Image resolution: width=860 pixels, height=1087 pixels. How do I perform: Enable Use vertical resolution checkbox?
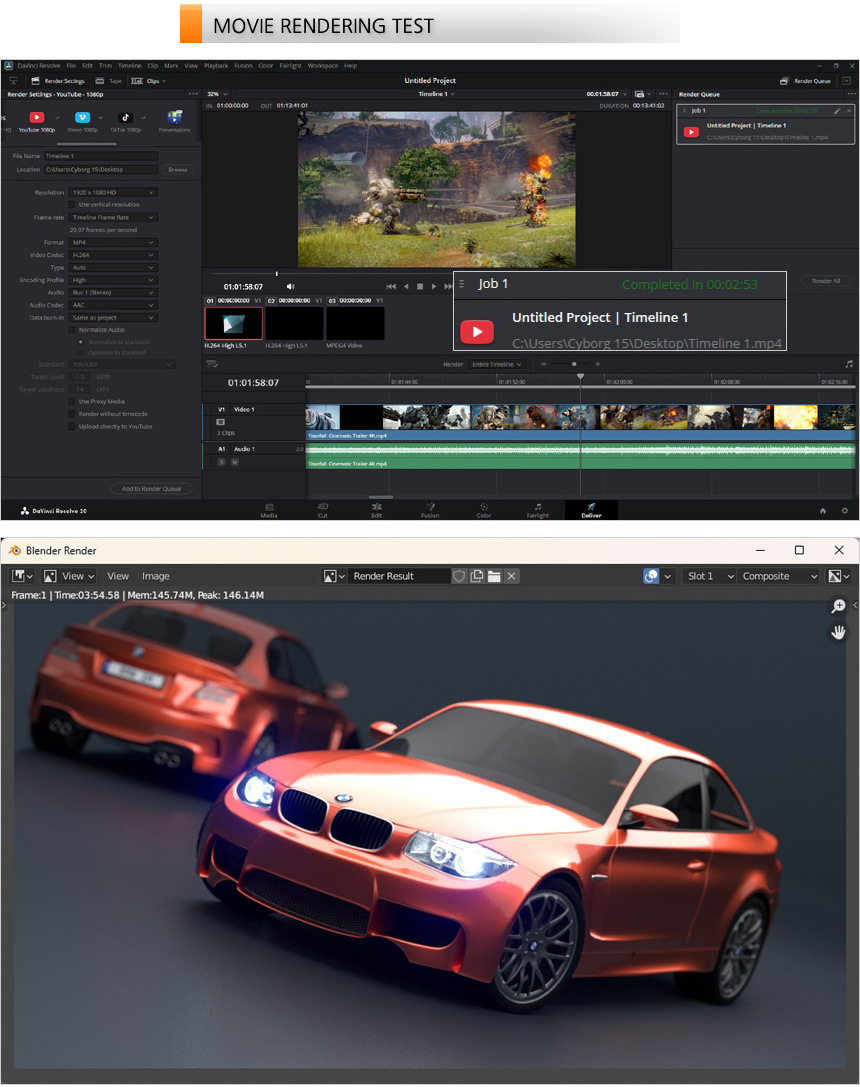pos(72,204)
